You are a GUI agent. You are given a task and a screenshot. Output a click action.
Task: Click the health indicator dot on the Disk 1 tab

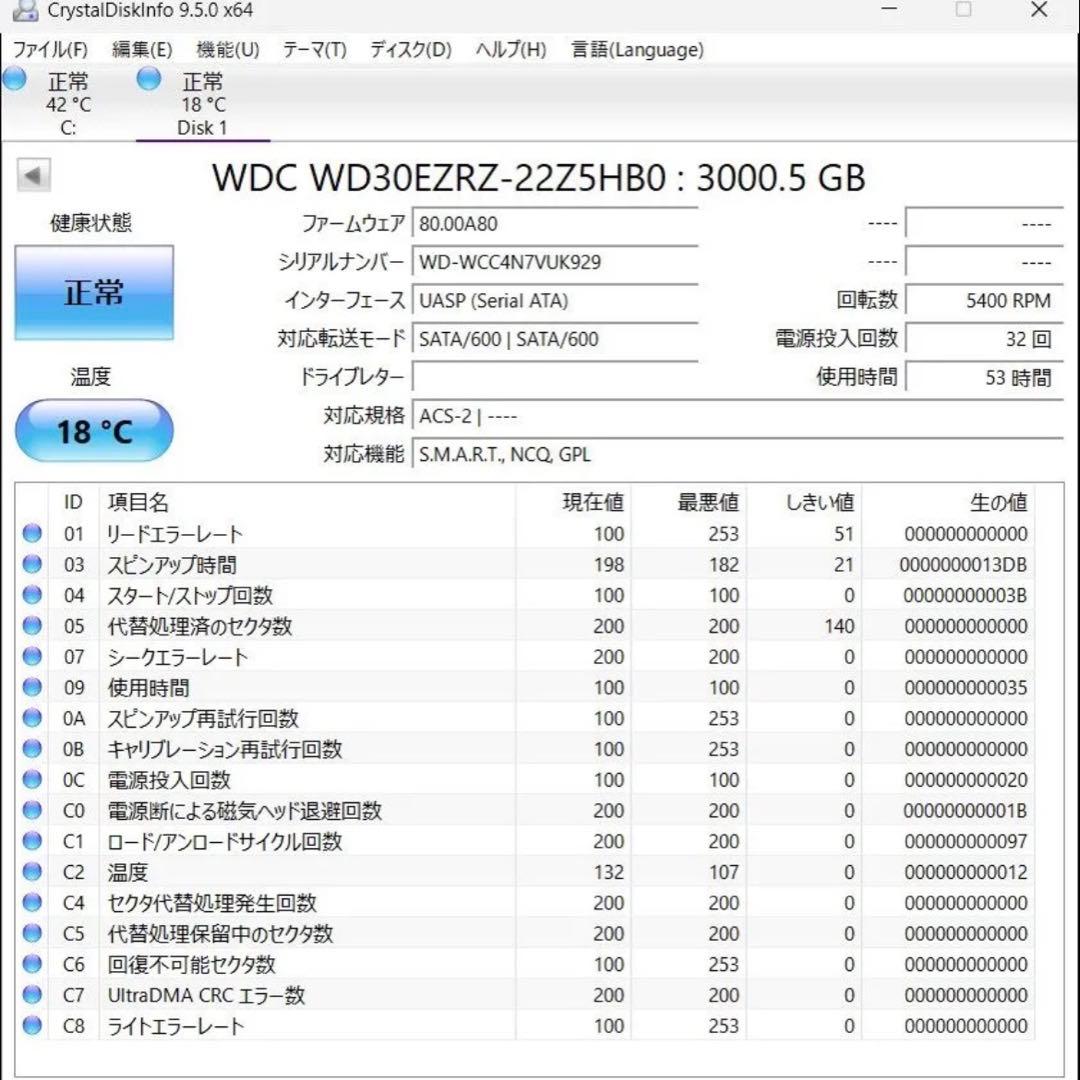148,78
